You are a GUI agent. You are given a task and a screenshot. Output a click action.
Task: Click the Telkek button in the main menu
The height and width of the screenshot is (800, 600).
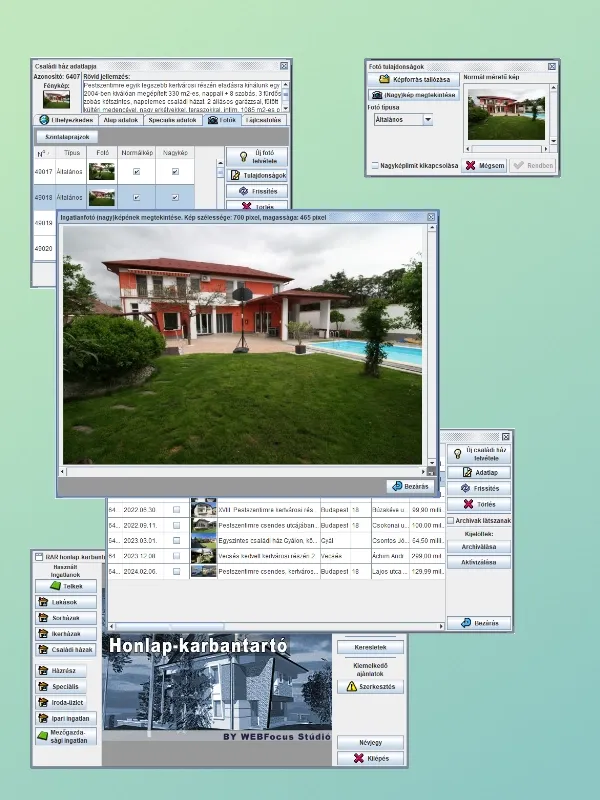point(66,586)
